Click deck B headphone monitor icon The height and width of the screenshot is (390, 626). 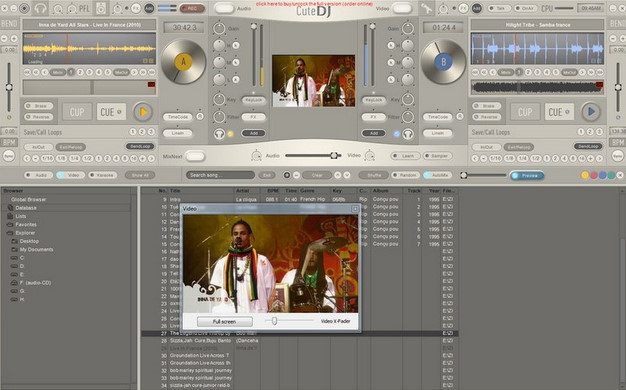(408, 134)
